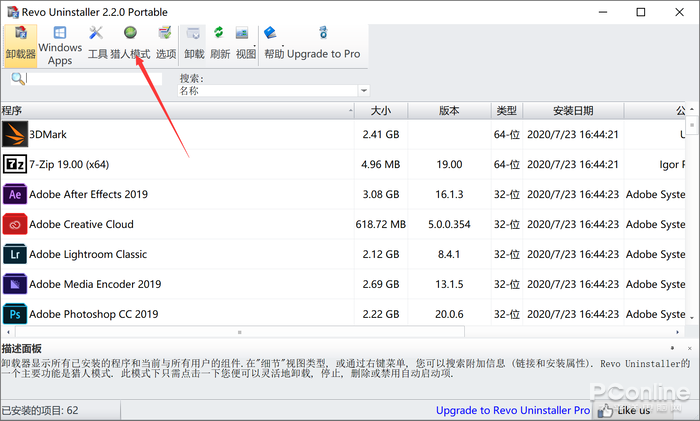Pin the description panel (描述面板)
The image size is (700, 421).
point(672,348)
